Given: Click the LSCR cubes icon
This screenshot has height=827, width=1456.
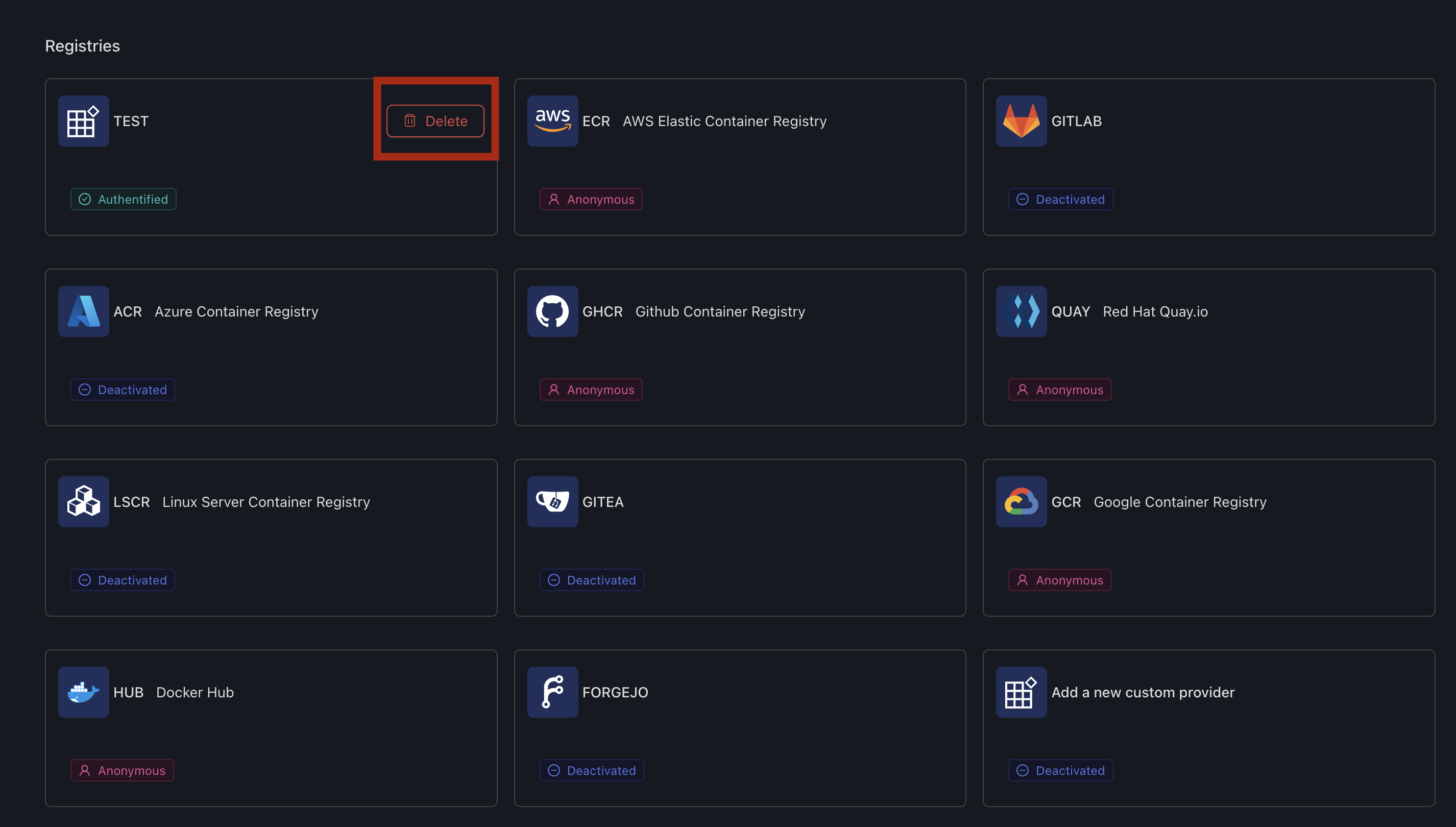Looking at the screenshot, I should (84, 501).
